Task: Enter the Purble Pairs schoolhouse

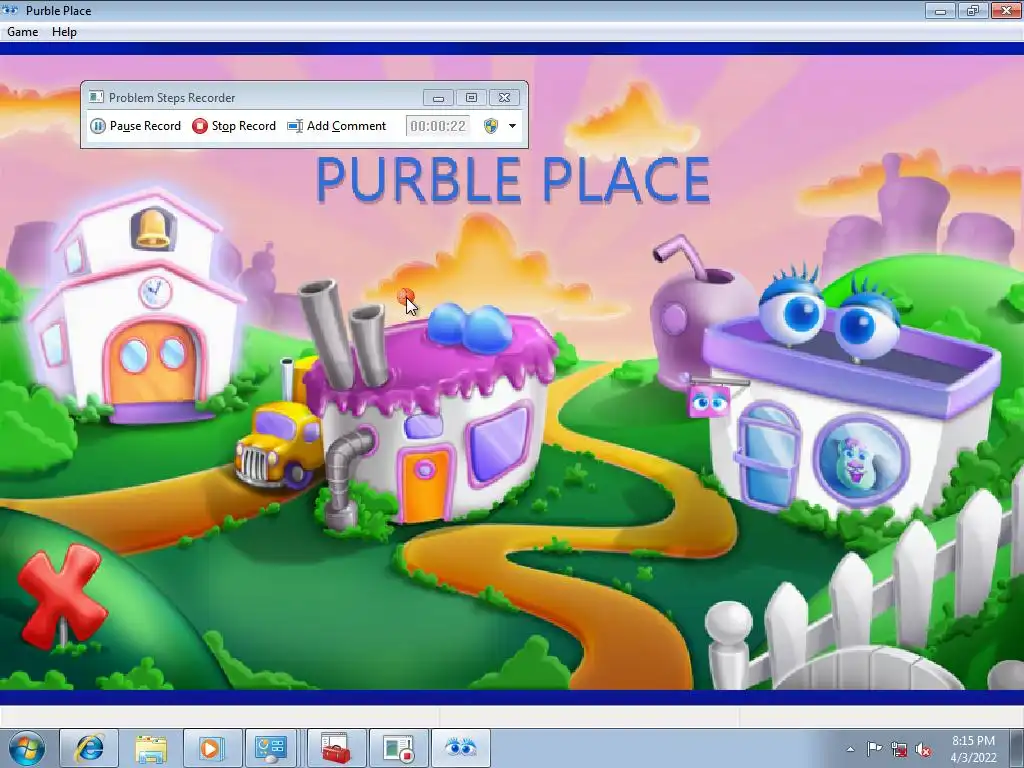Action: coord(137,307)
